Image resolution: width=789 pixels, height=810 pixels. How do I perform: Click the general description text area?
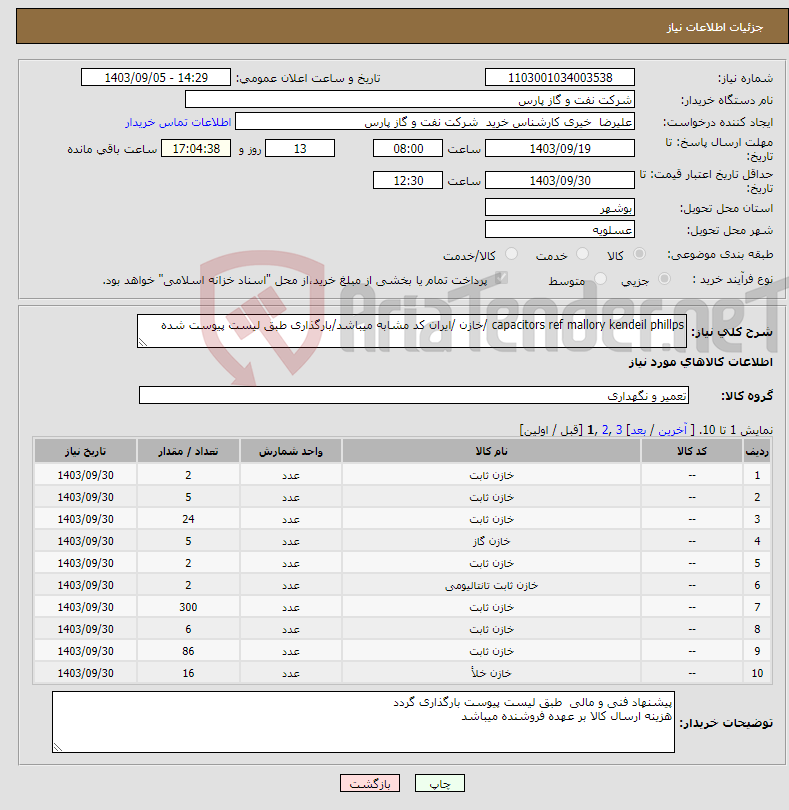coord(412,331)
